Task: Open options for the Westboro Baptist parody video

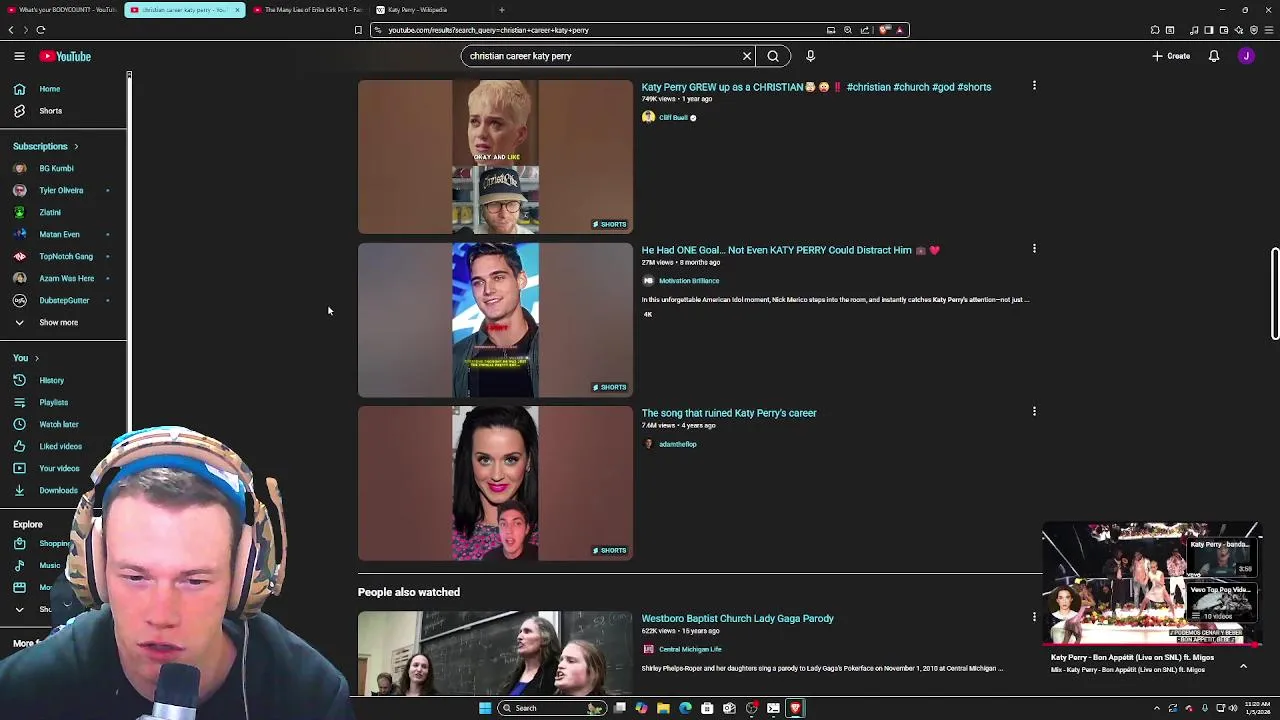Action: coord(1034,617)
